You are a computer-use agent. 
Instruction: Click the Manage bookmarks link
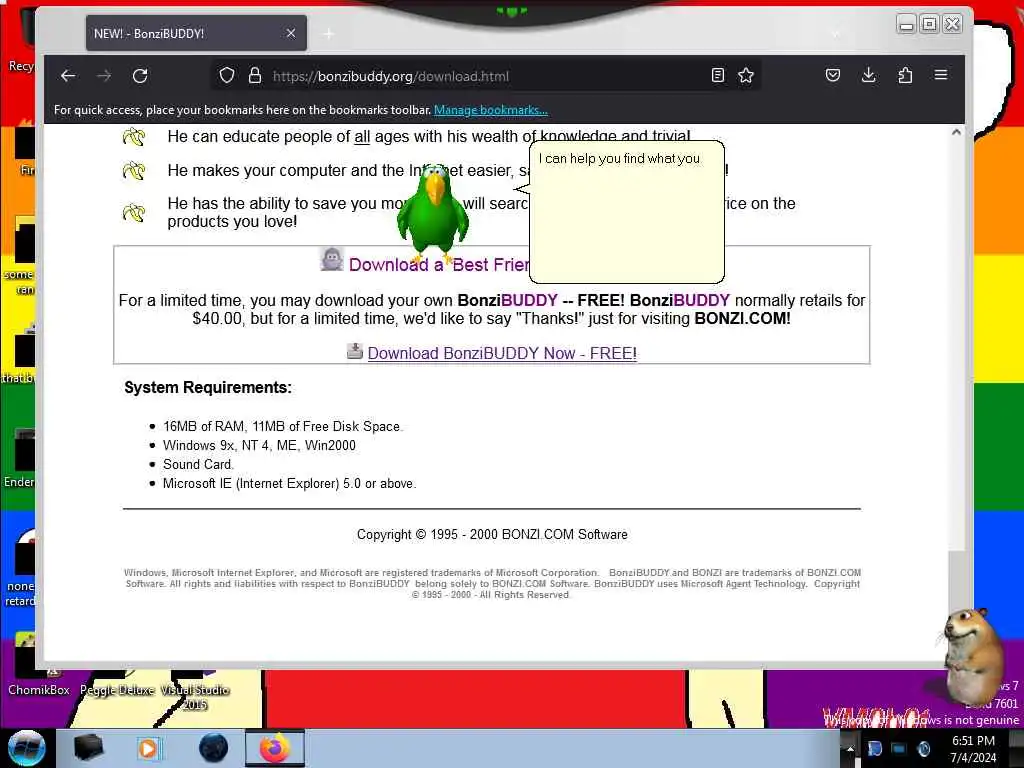pyautogui.click(x=490, y=110)
